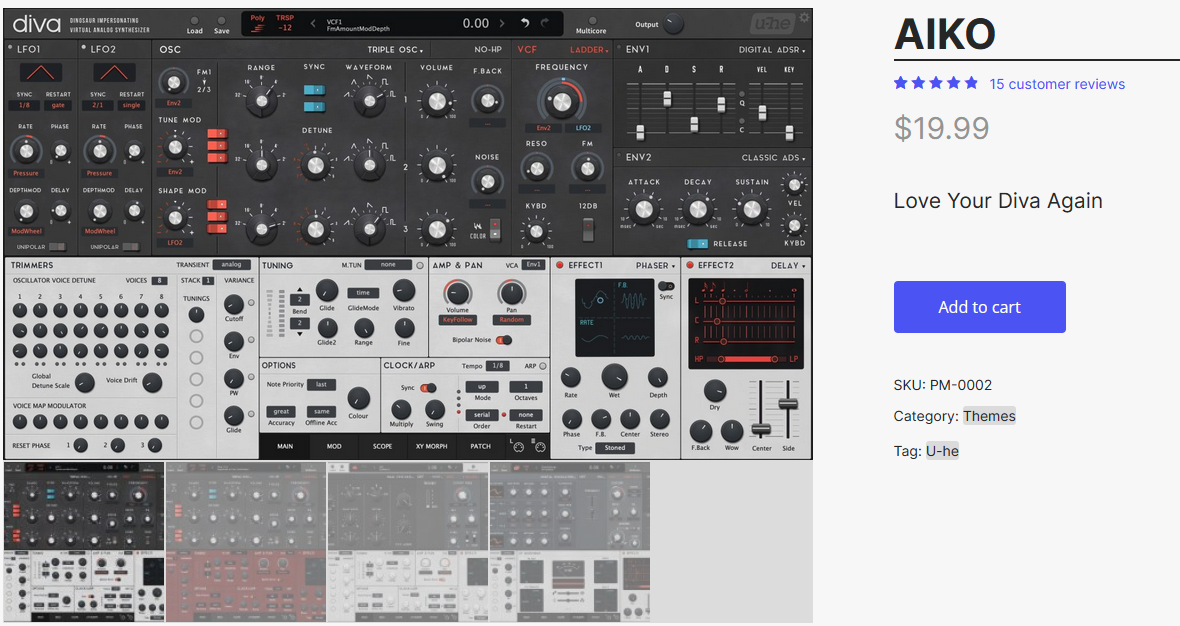Select the LFO2 triangle waveform display
Screen dimensions: 1180x626
(x=114, y=73)
